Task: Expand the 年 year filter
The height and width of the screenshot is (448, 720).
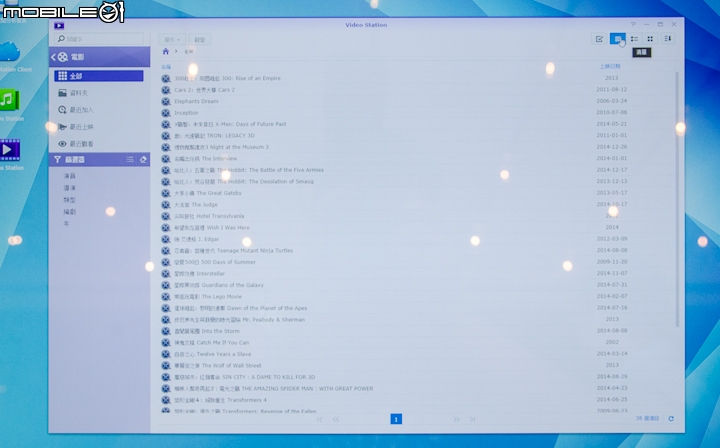Action: coord(67,224)
